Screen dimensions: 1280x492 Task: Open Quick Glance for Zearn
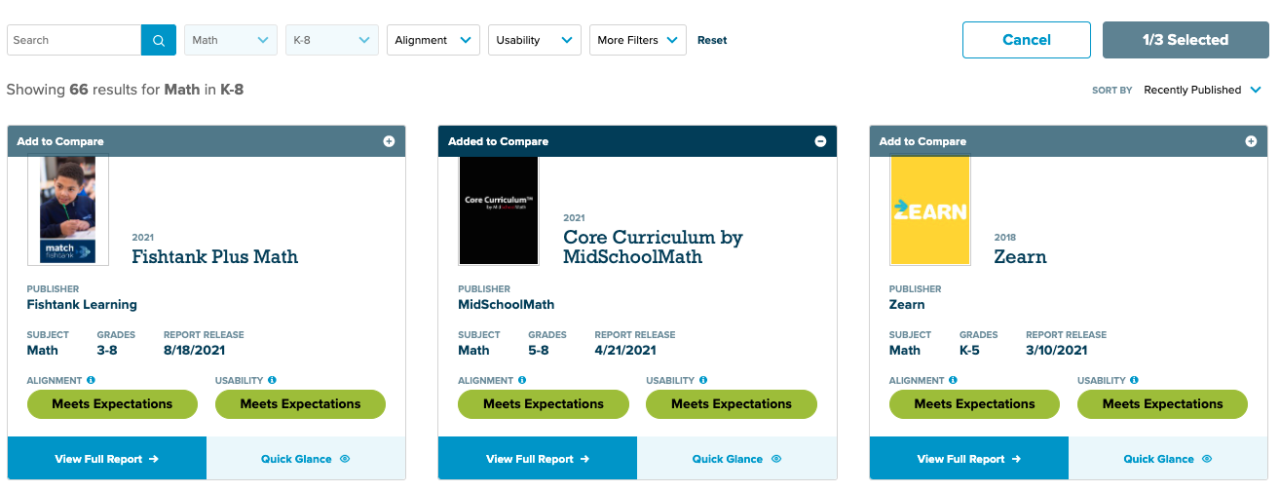pyautogui.click(x=1168, y=459)
